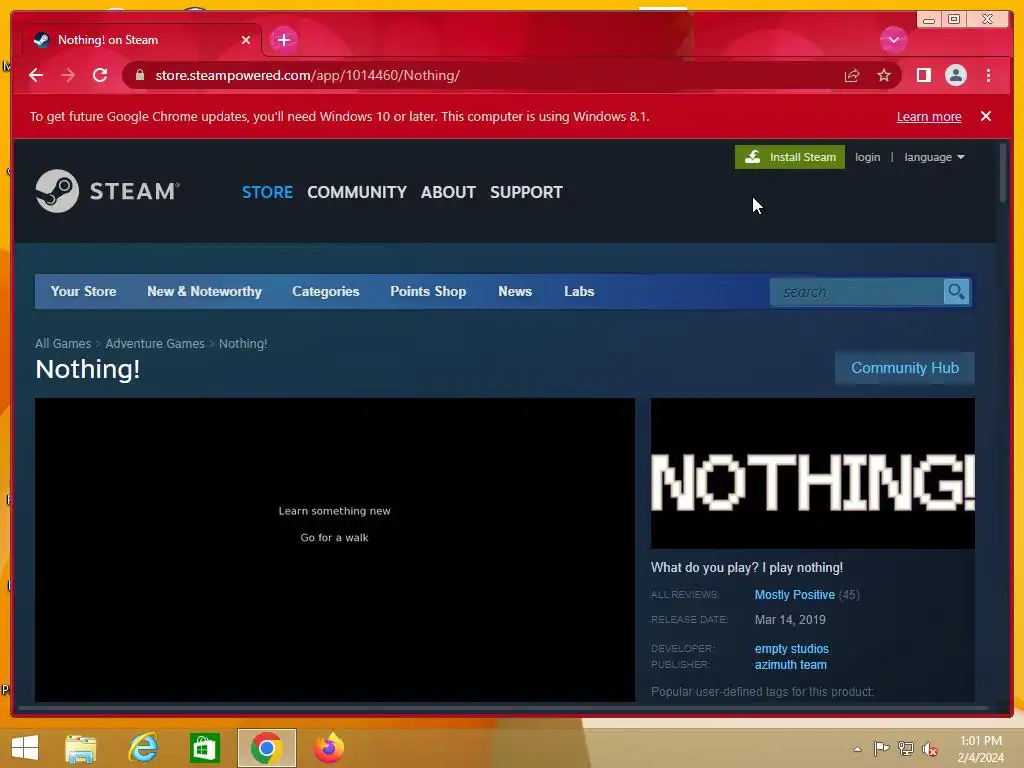Open the STORE menu
Image resolution: width=1024 pixels, height=768 pixels.
tap(267, 192)
